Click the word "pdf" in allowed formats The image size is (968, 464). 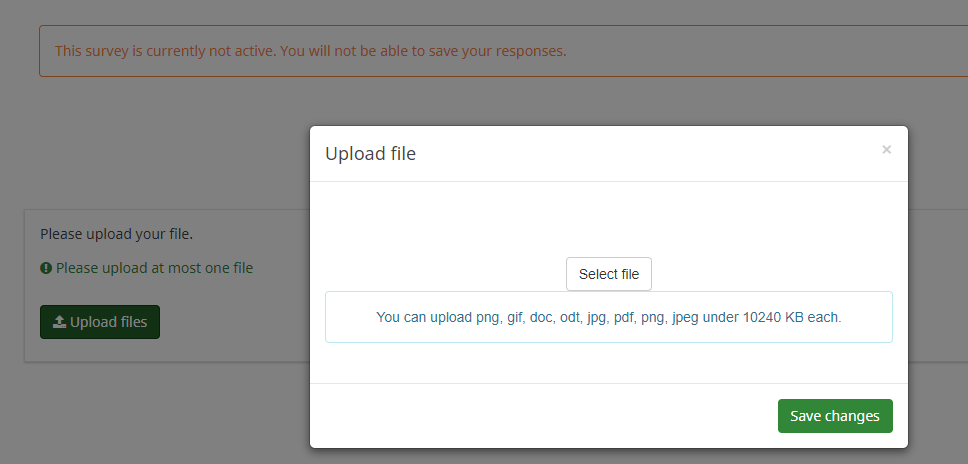[x=621, y=317]
